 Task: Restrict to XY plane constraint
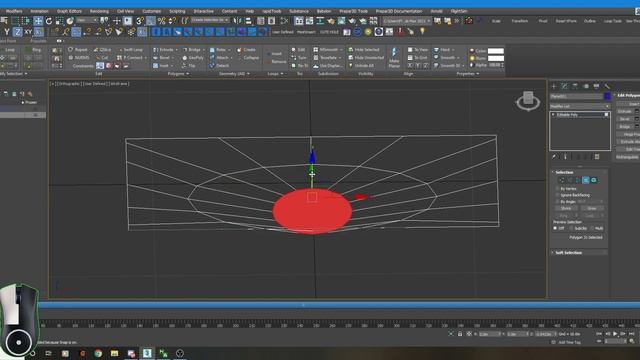click(x=28, y=32)
